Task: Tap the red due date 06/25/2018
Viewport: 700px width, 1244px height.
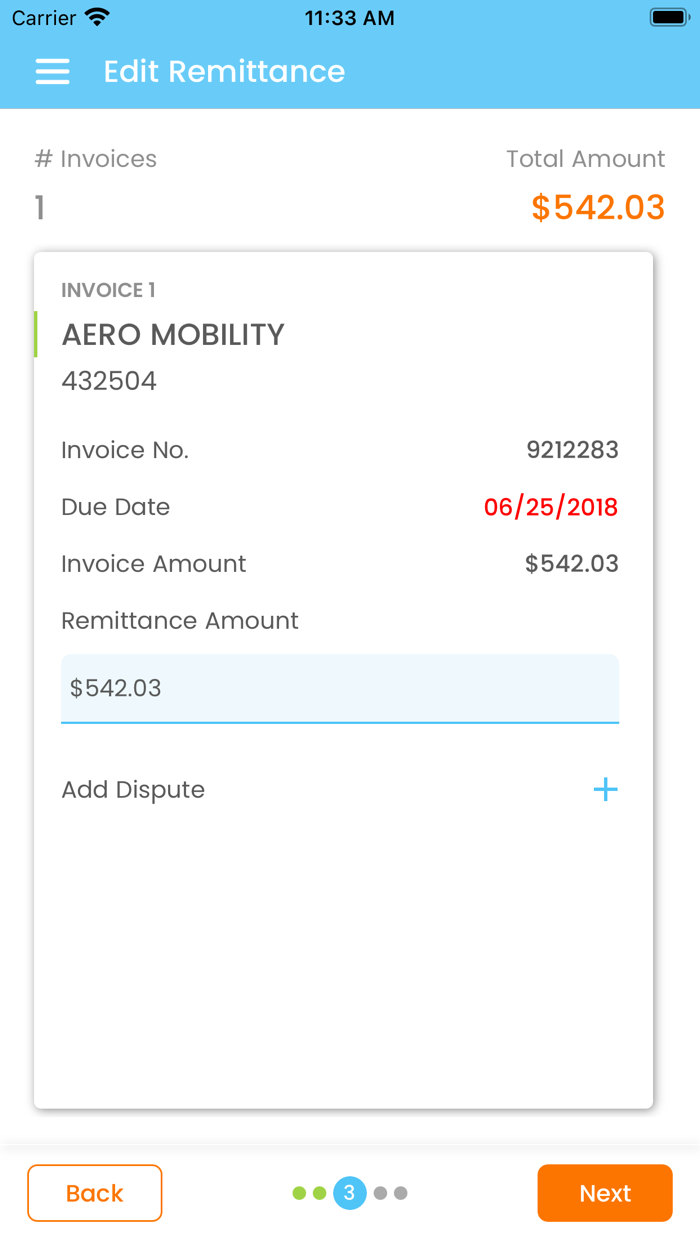Action: point(551,507)
